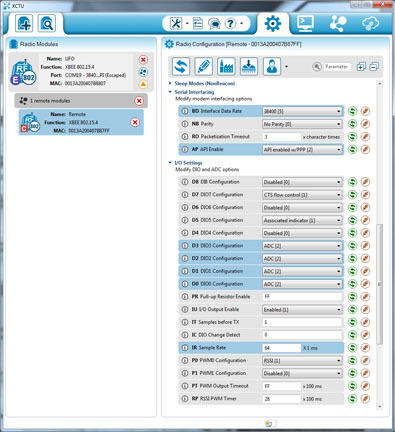Switch to Configuration working mode gear
Image resolution: width=395 pixels, height=432 pixels.
click(x=273, y=24)
